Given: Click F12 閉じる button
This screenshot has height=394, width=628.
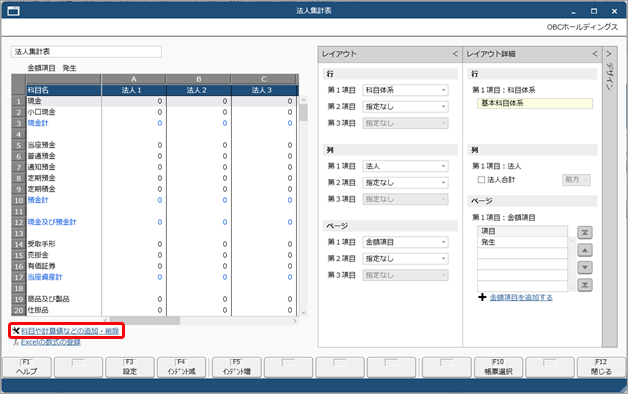Looking at the screenshot, I should pyautogui.click(x=601, y=367).
